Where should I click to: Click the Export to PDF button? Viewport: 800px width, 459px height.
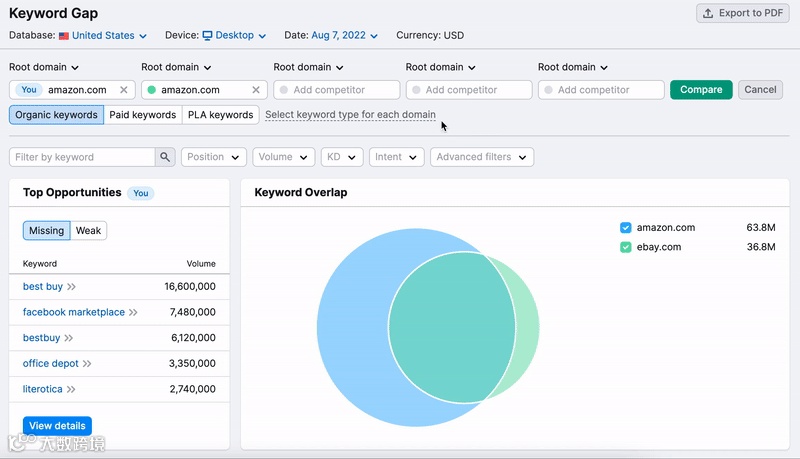pyautogui.click(x=743, y=13)
